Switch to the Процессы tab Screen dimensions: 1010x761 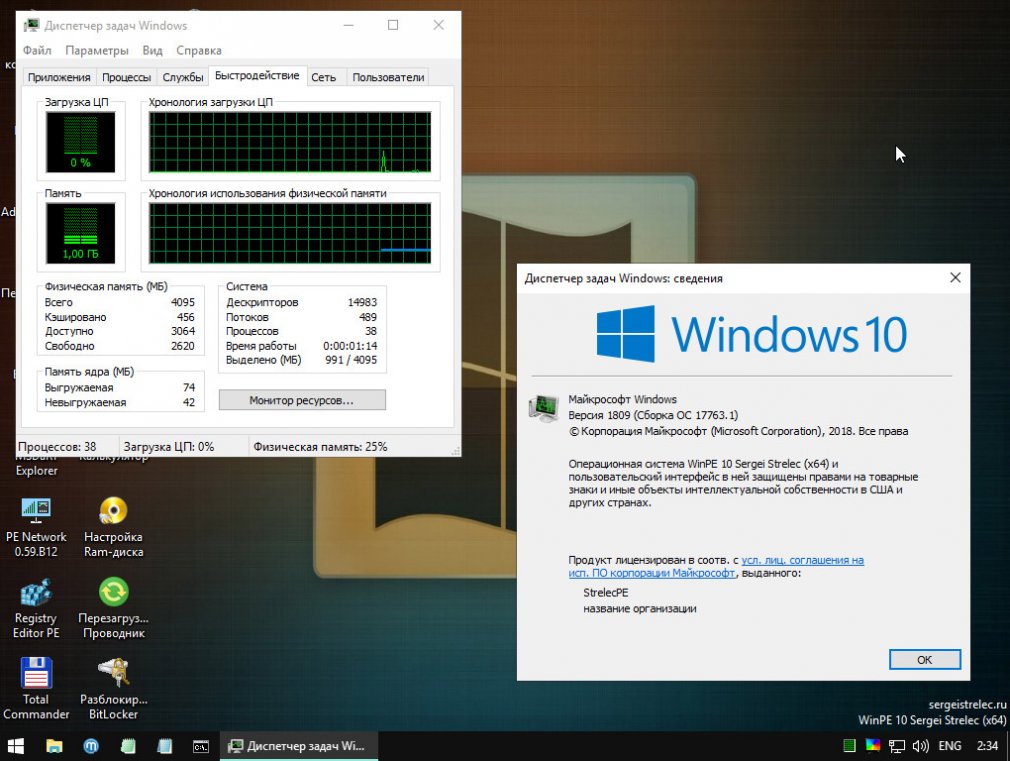[126, 77]
